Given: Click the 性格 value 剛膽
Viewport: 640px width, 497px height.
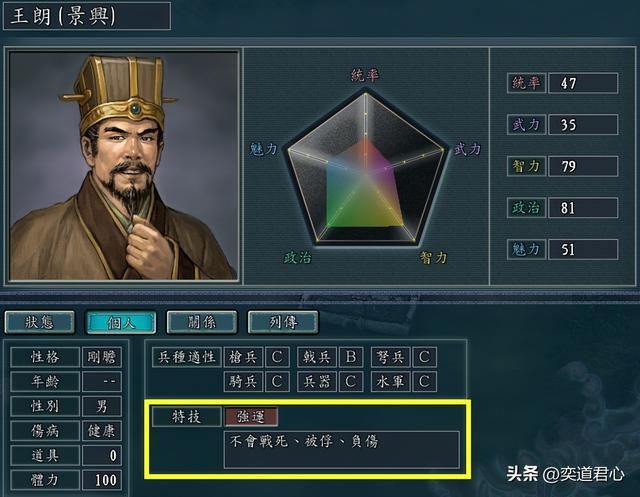Looking at the screenshot, I should pyautogui.click(x=102, y=357).
